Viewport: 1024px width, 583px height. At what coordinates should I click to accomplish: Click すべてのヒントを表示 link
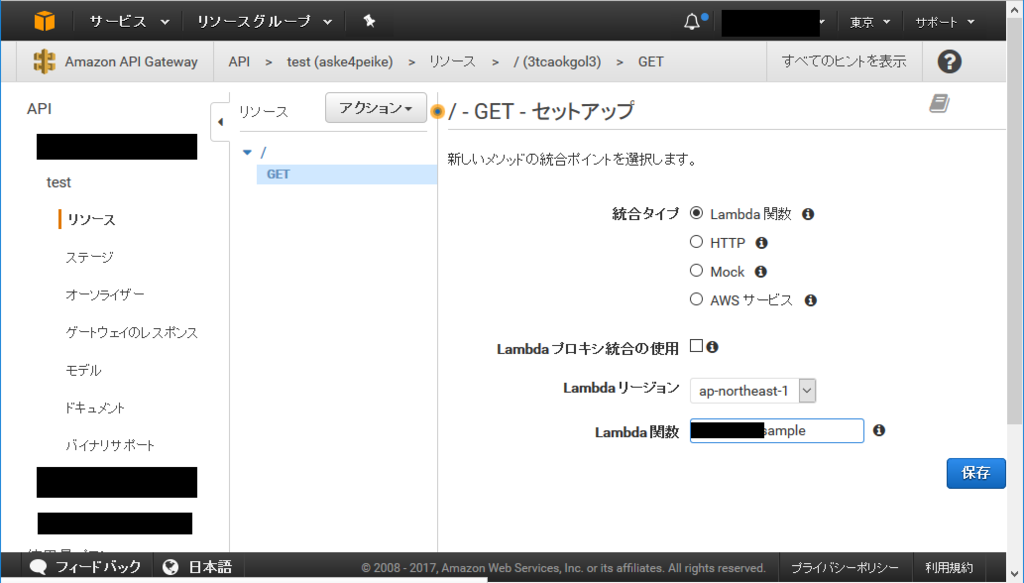point(844,61)
